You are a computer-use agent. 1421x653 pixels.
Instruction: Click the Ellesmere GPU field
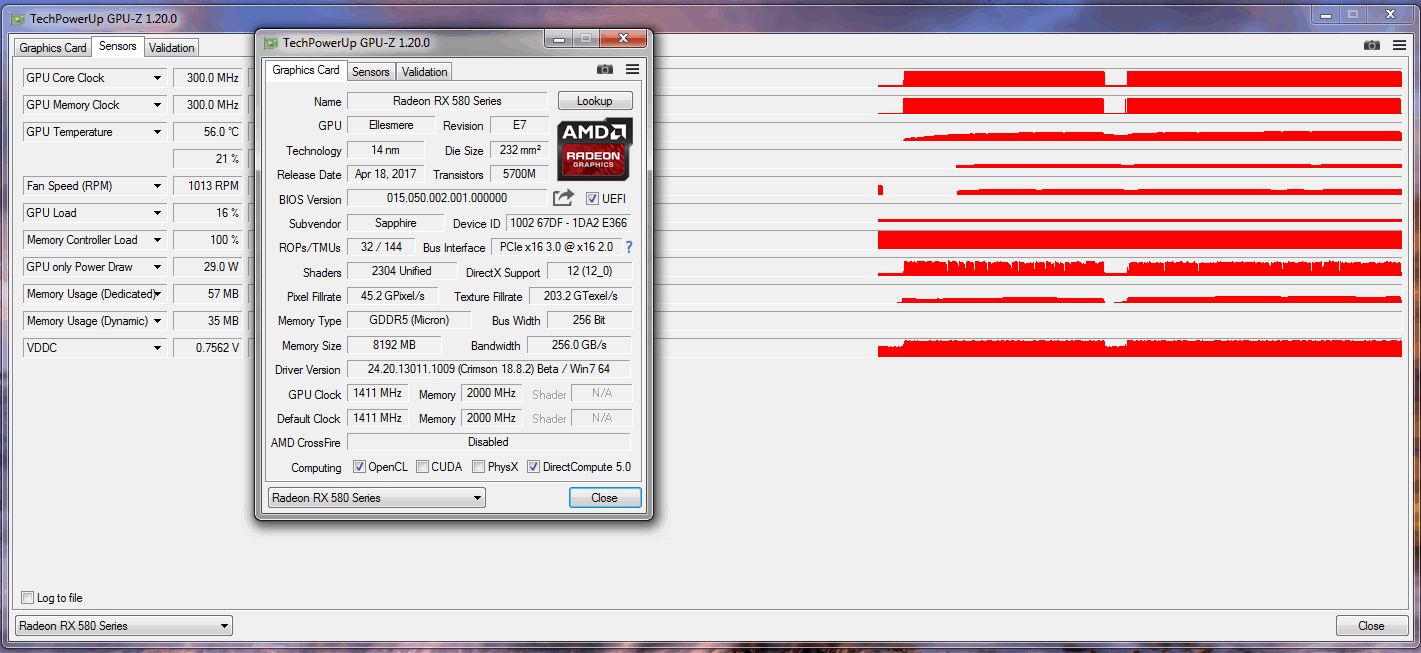click(392, 125)
